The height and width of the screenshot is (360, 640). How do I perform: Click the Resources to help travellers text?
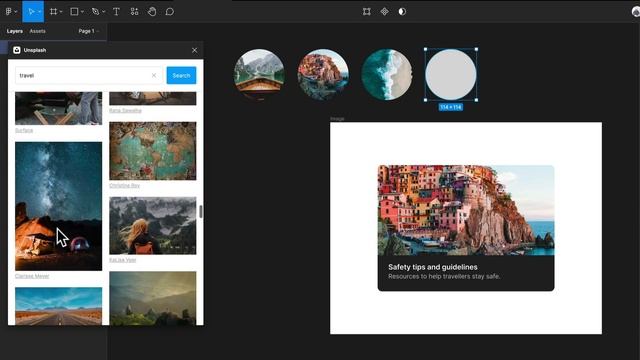pos(444,276)
